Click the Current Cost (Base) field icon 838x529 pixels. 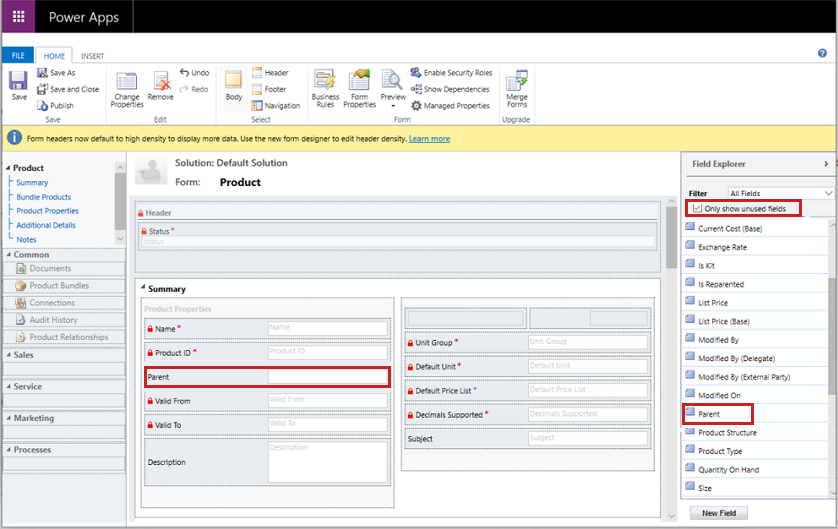click(x=690, y=227)
